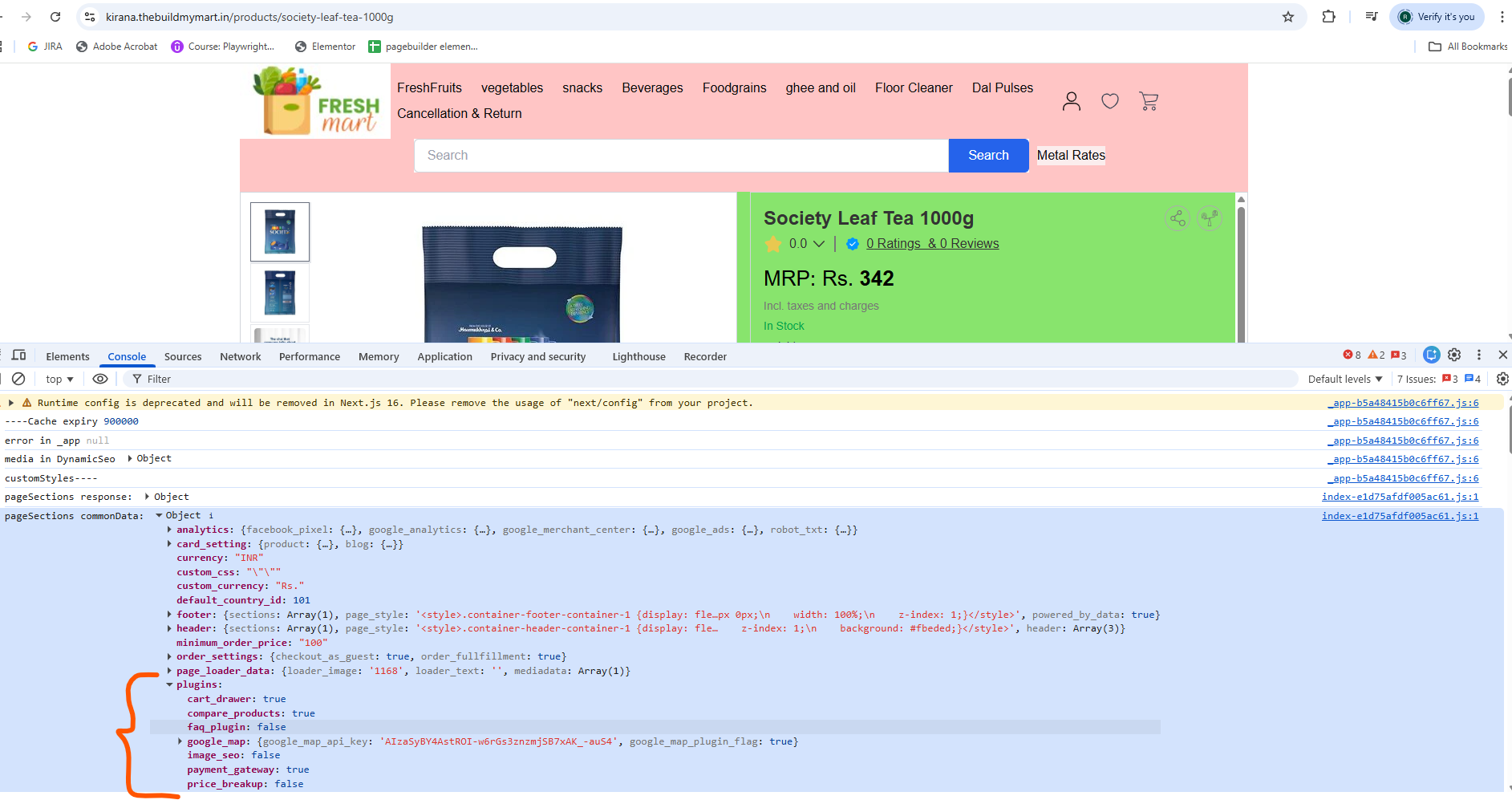
Task: Open the Application tab
Action: (445, 356)
